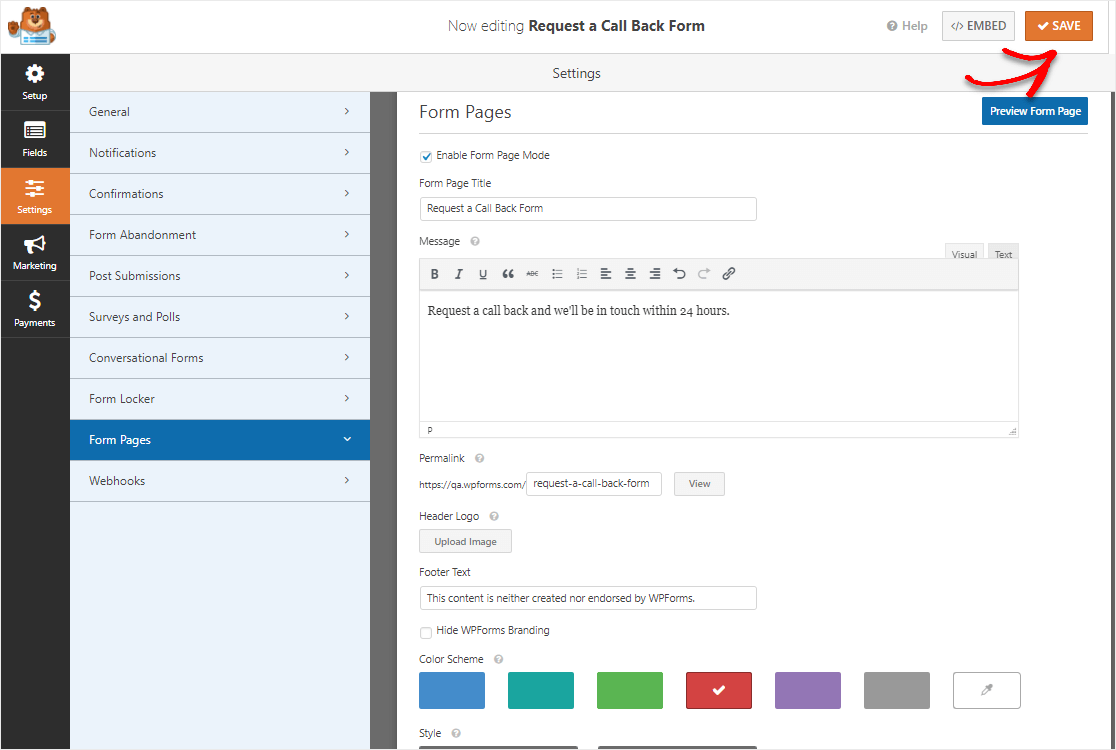Expand the Confirmations settings section
The image size is (1116, 750).
coord(220,194)
